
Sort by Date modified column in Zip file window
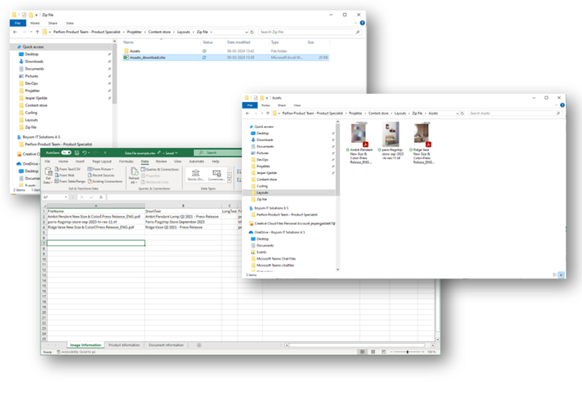(239, 42)
